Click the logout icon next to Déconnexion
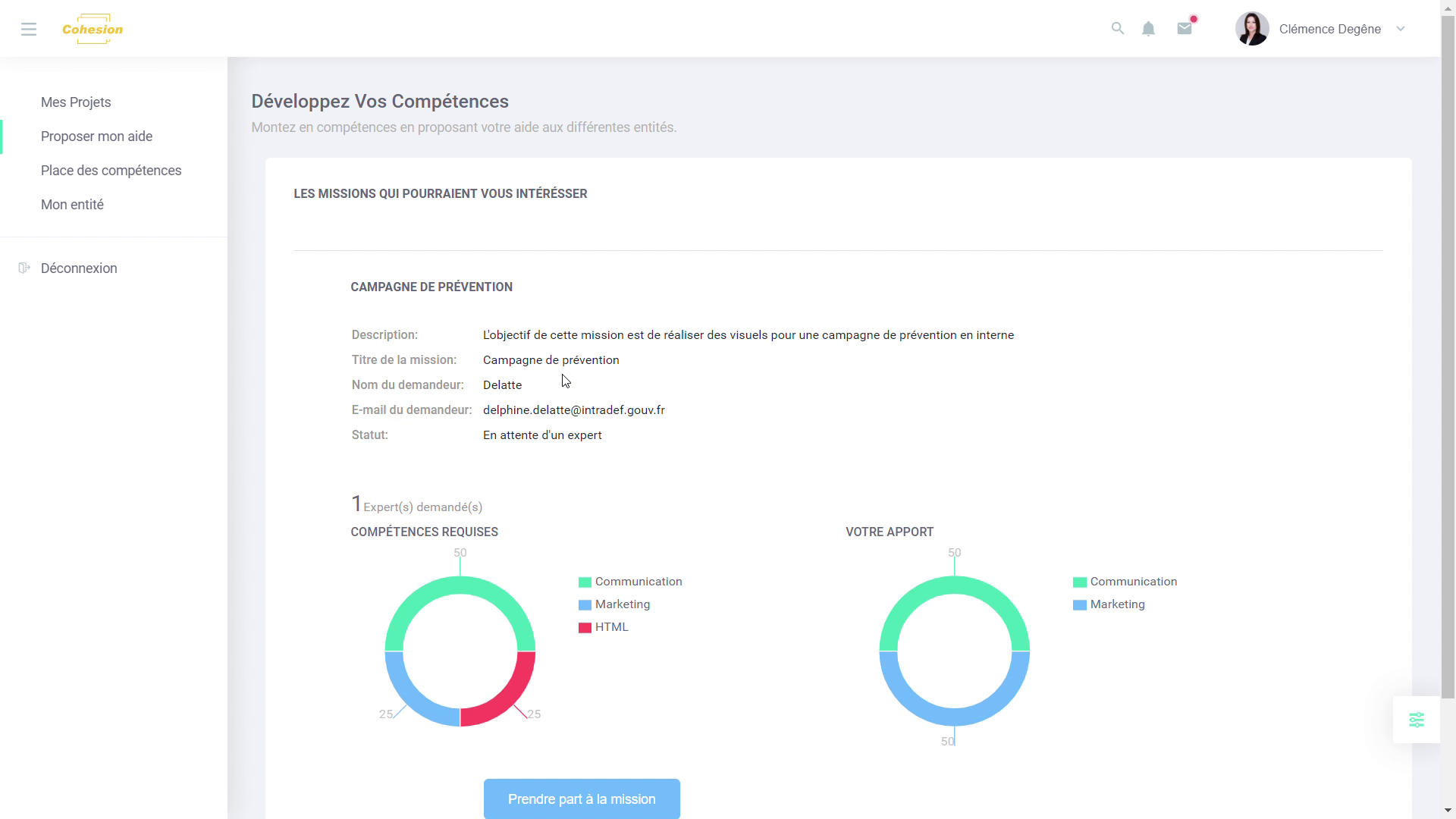Image resolution: width=1456 pixels, height=819 pixels. 24,268
